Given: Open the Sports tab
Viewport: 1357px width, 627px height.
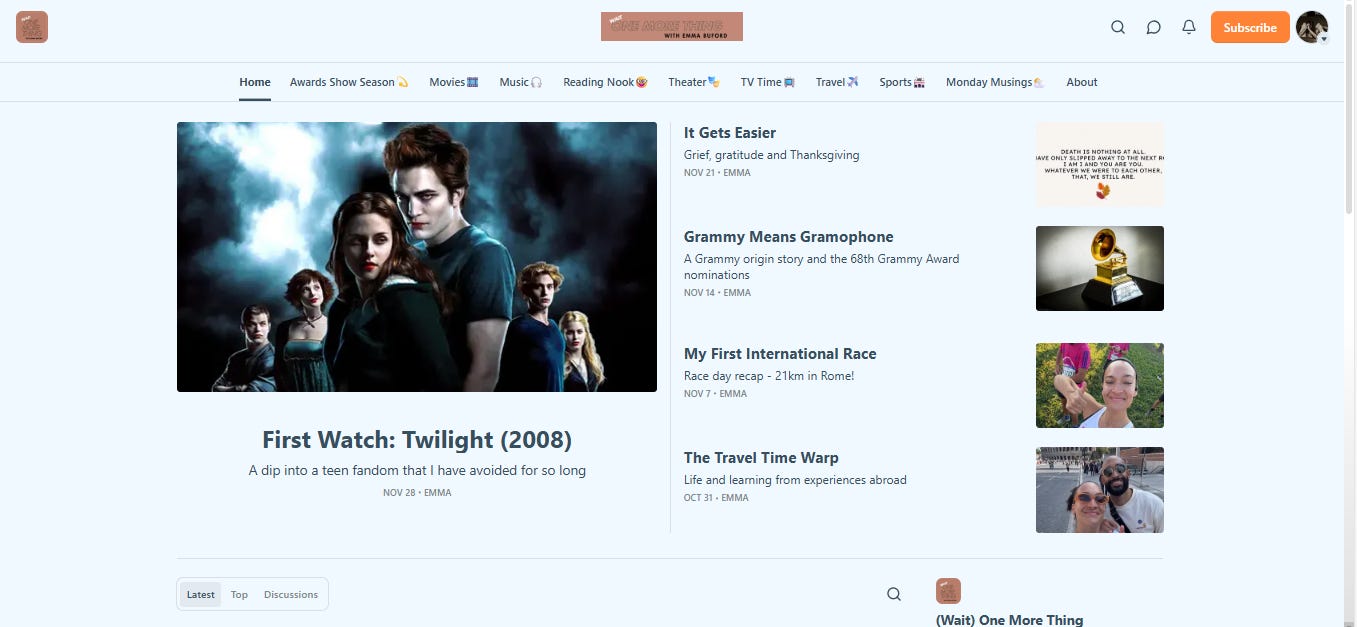Looking at the screenshot, I should coord(902,82).
